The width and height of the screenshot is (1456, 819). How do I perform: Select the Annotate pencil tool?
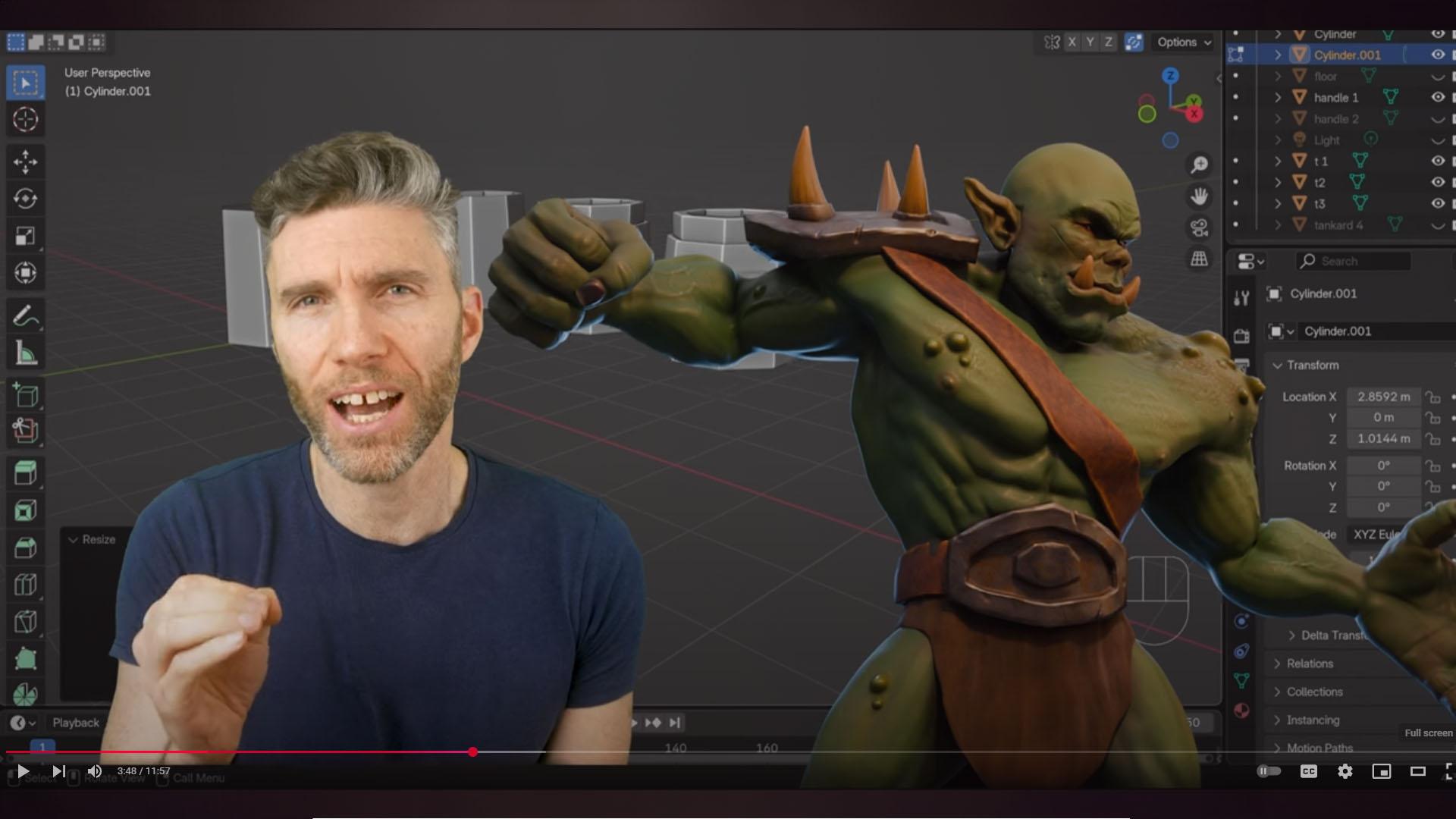(25, 315)
